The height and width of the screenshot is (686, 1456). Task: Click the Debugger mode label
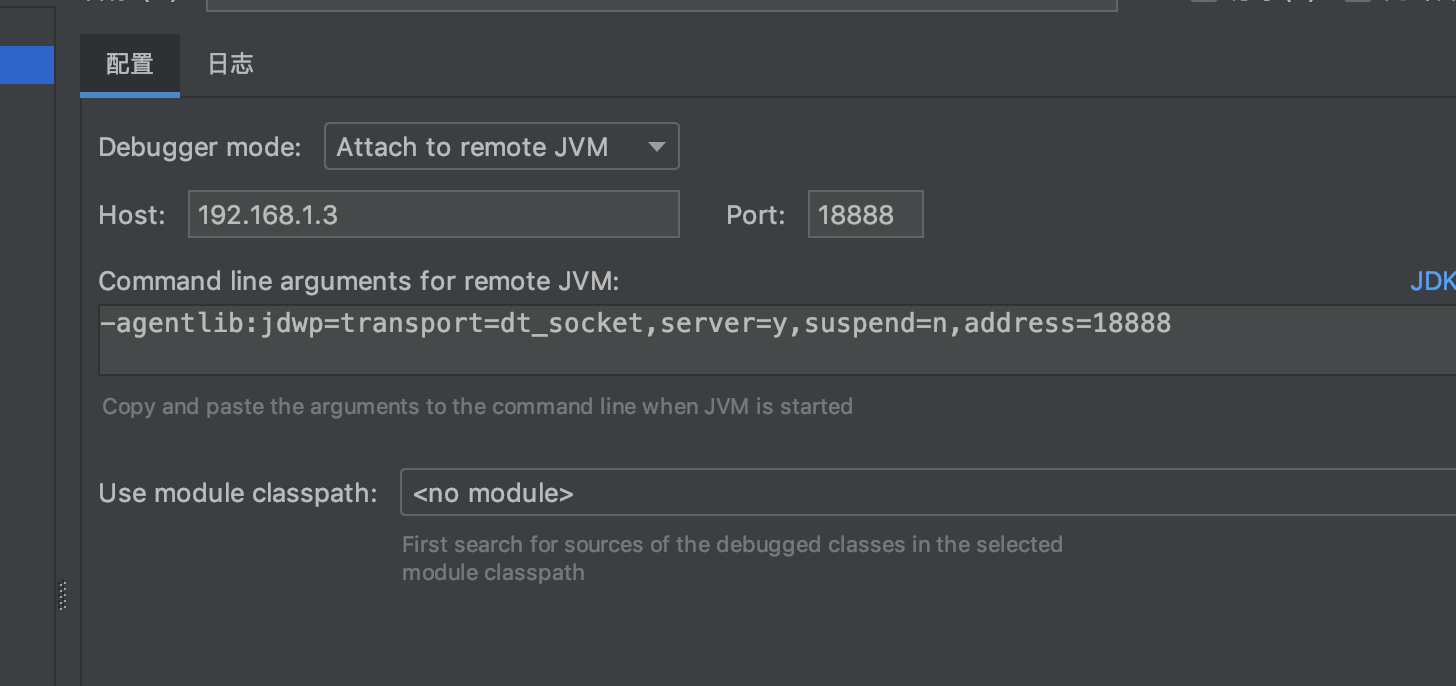(200, 148)
